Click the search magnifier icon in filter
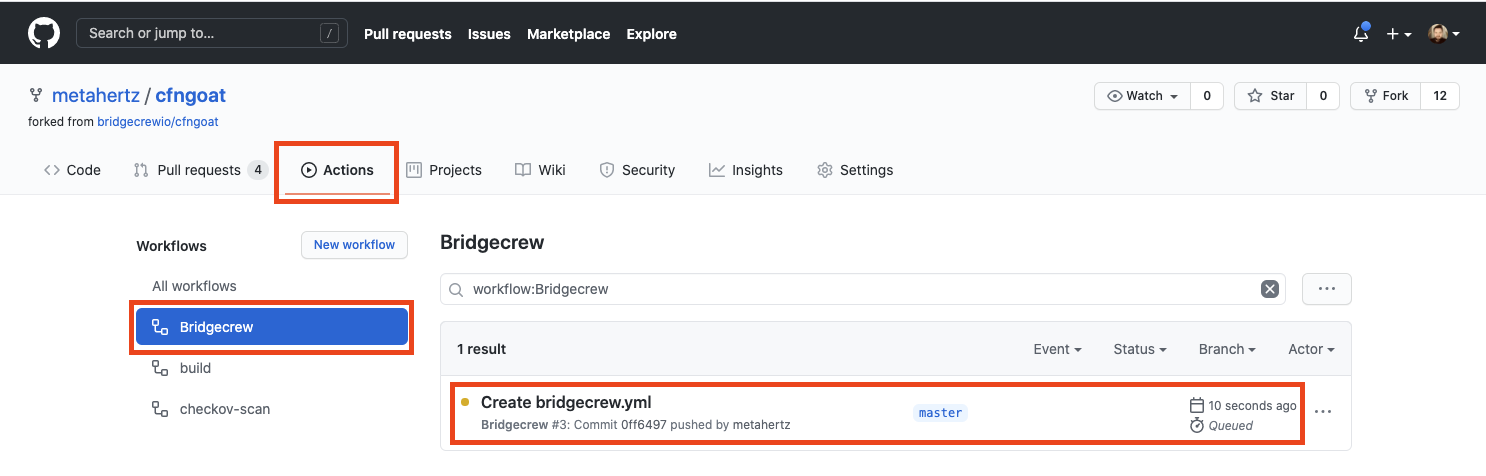The image size is (1486, 476). [x=456, y=289]
